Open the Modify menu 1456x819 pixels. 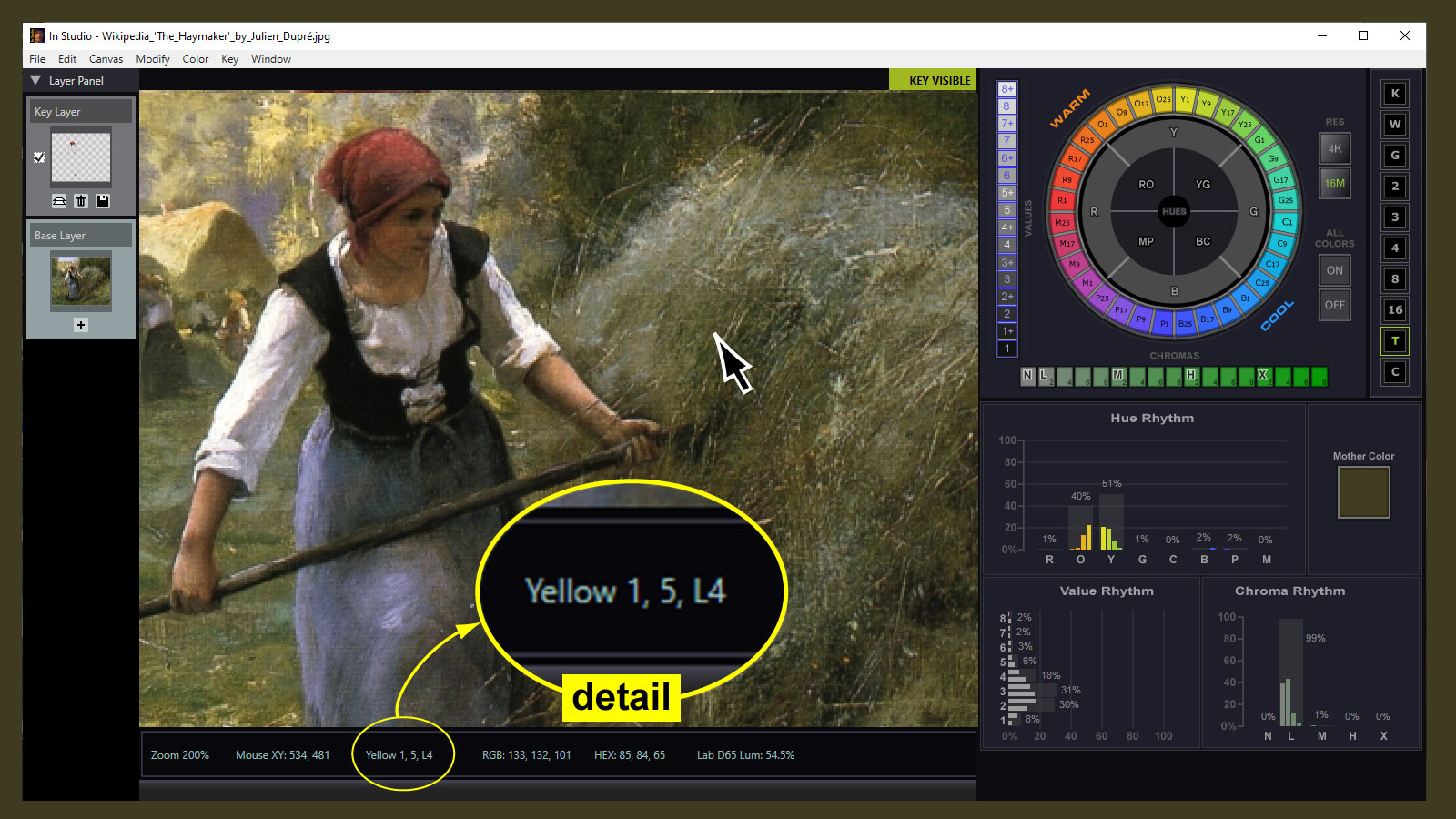pyautogui.click(x=153, y=59)
